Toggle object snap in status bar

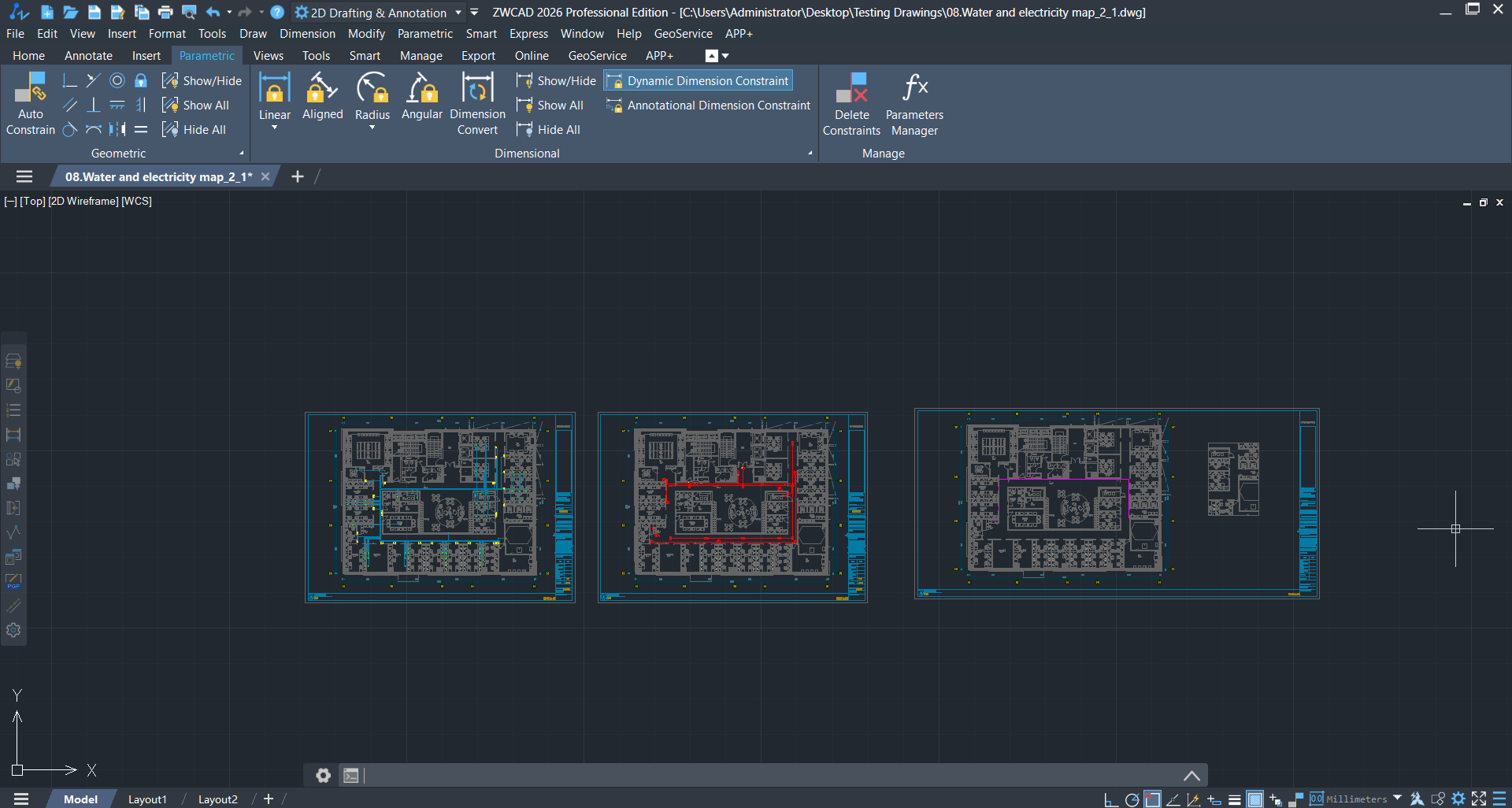tap(1152, 799)
